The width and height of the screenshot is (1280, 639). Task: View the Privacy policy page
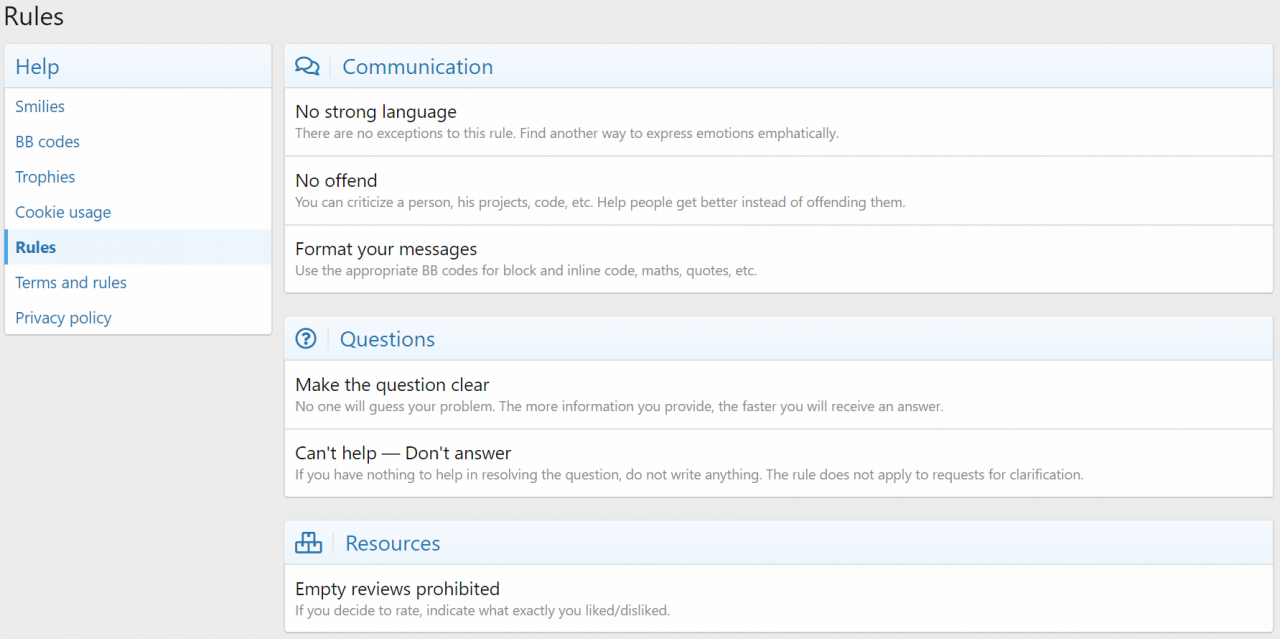[x=63, y=318]
